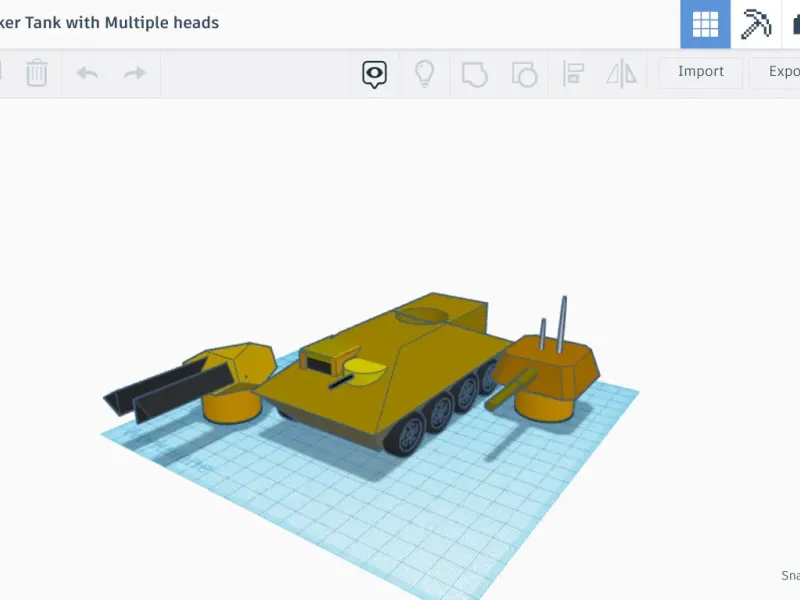This screenshot has height=600, width=800.
Task: Click the Export button
Action: pyautogui.click(x=776, y=71)
